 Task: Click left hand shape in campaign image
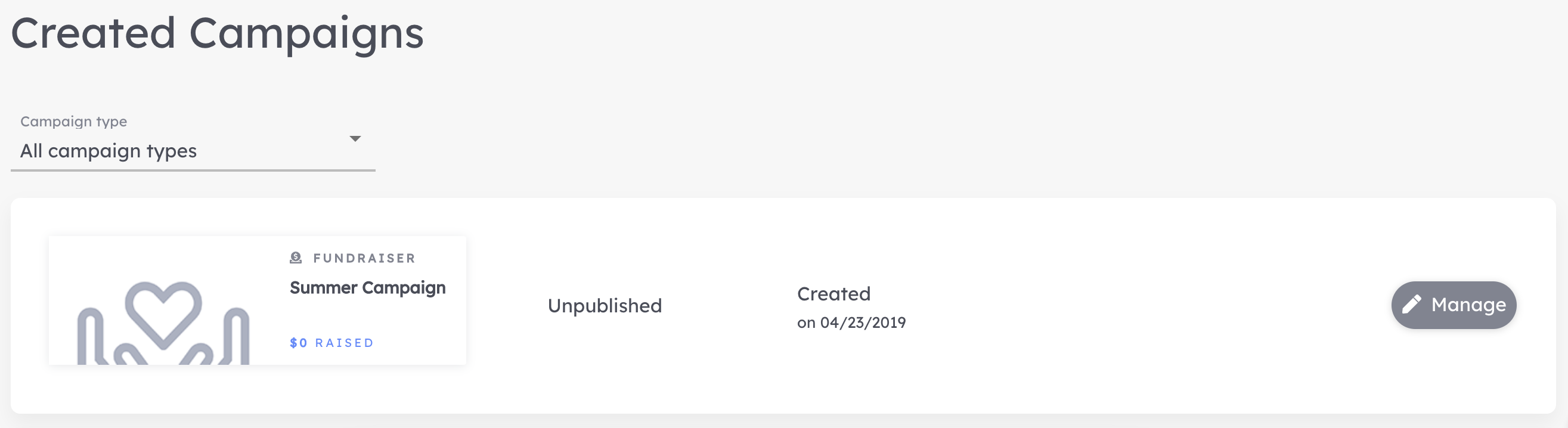click(92, 337)
